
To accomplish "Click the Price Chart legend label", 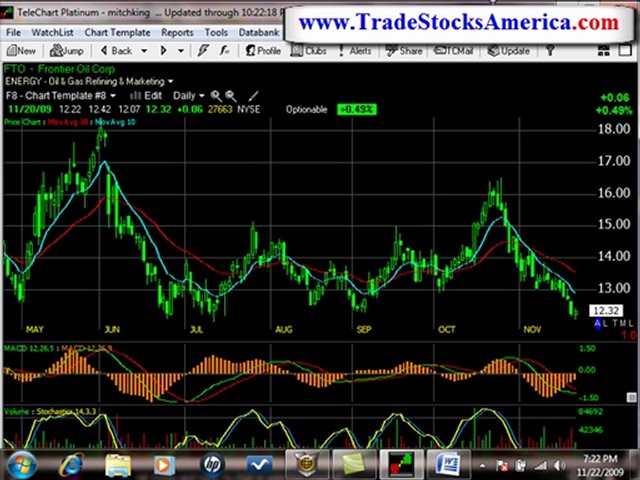I will [22, 122].
